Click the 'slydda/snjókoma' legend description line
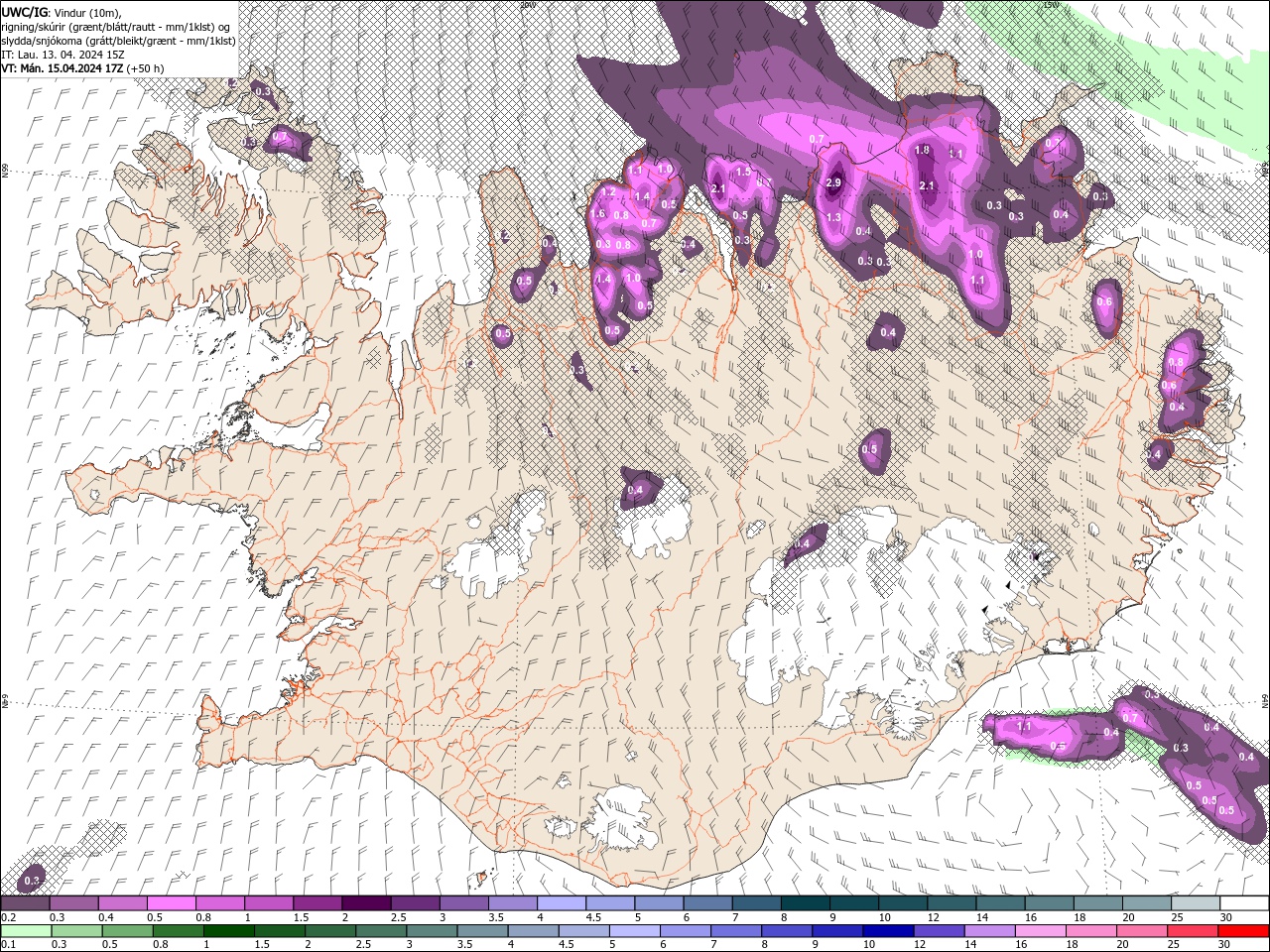 pyautogui.click(x=118, y=41)
